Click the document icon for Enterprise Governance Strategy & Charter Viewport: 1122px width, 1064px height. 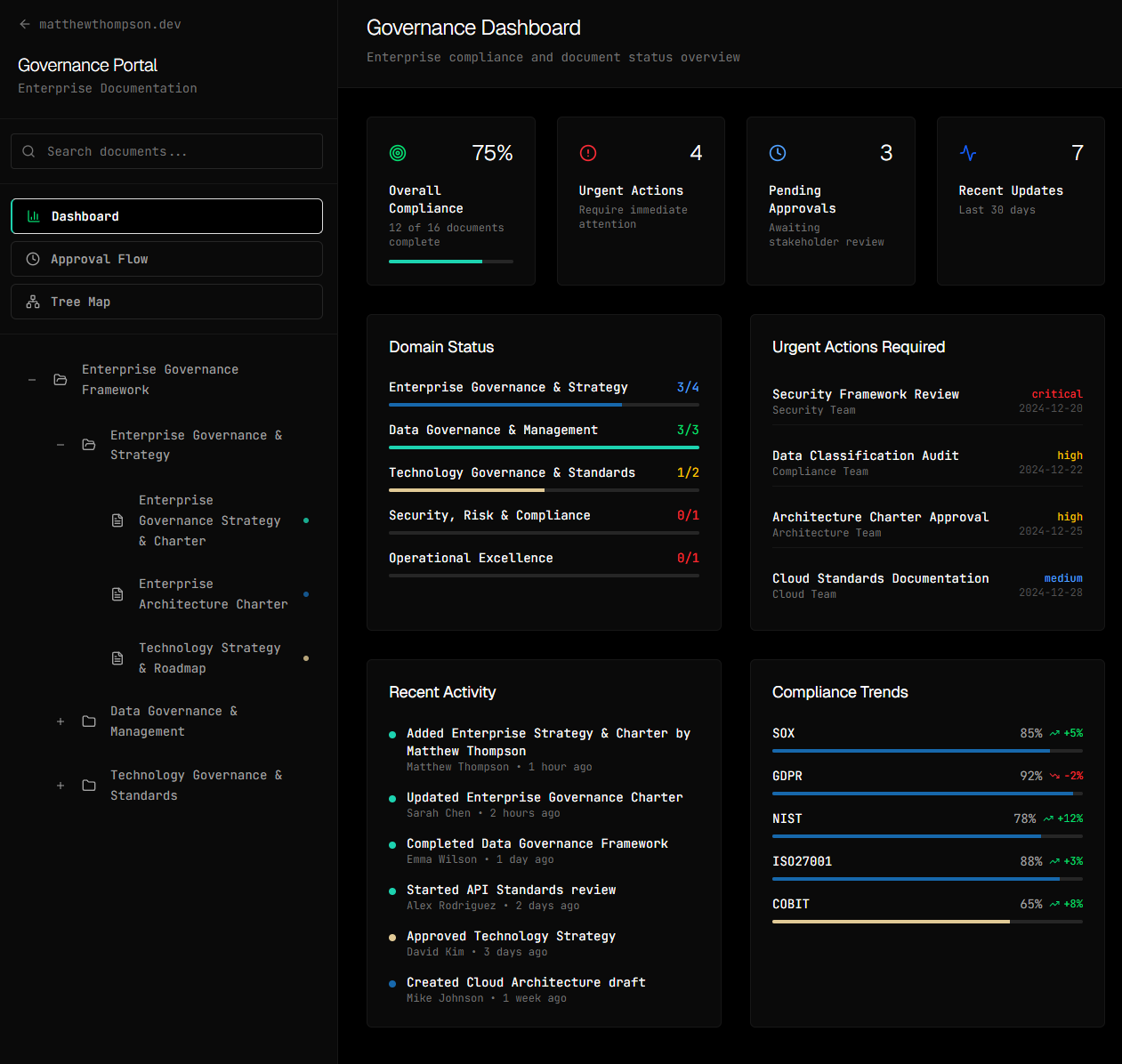click(117, 520)
